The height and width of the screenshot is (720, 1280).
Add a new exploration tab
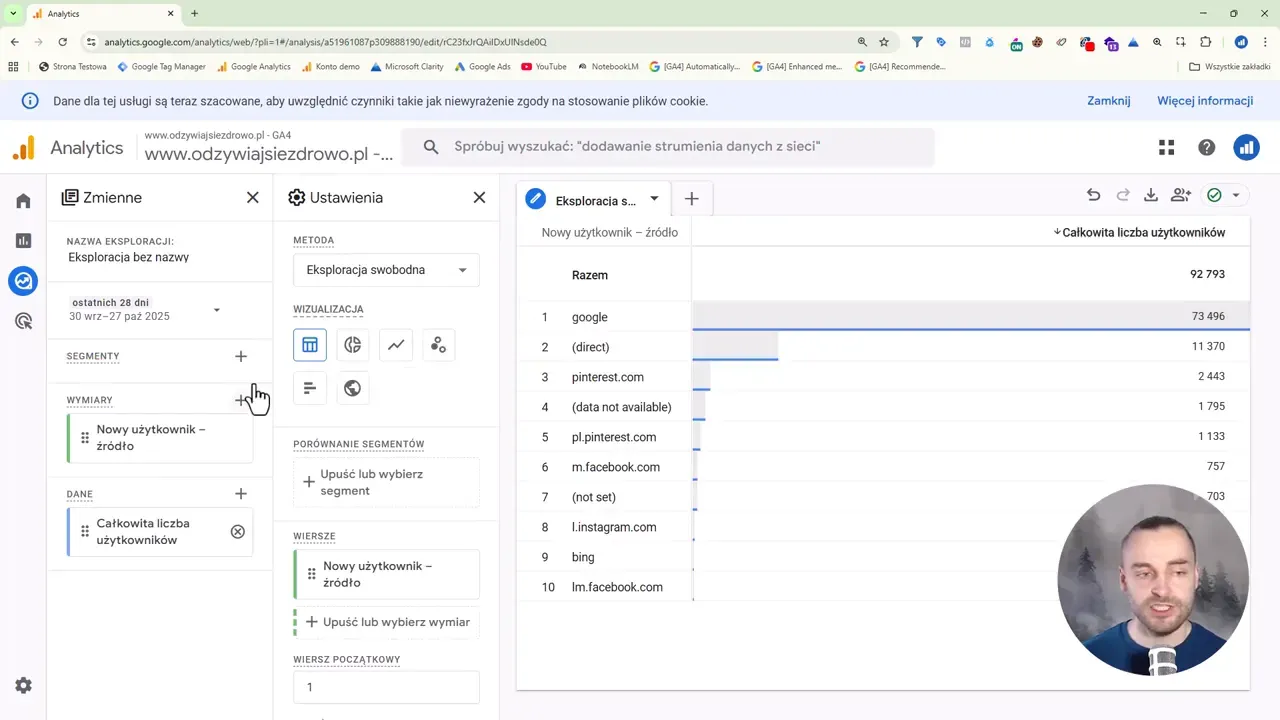[691, 199]
